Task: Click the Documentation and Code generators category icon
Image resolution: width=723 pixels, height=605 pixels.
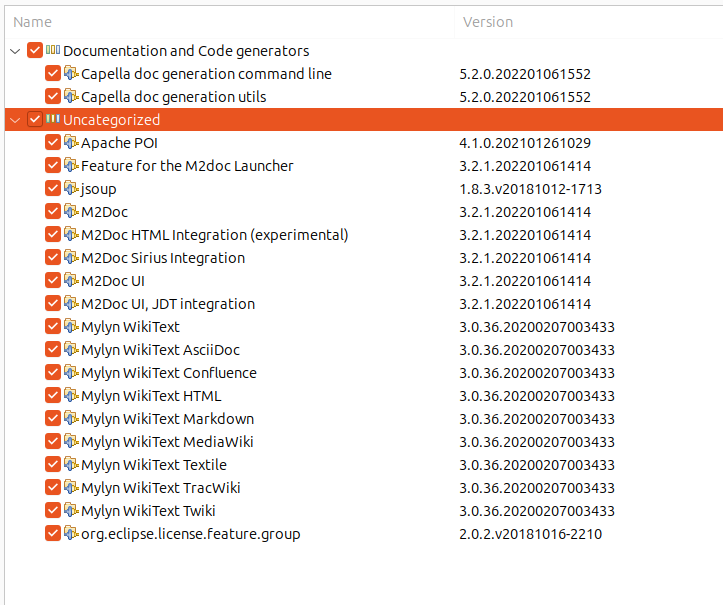Action: 53,50
